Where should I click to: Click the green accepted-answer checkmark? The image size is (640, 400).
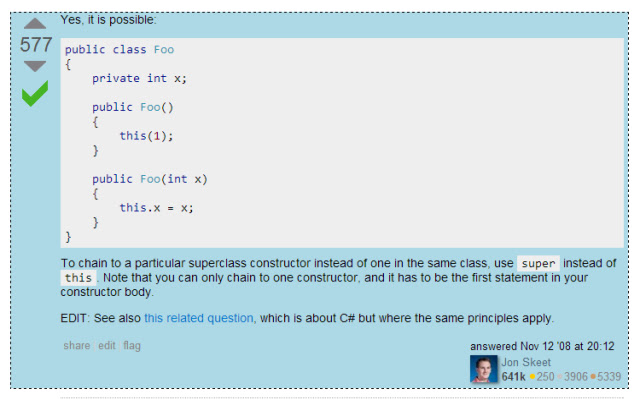[x=35, y=93]
